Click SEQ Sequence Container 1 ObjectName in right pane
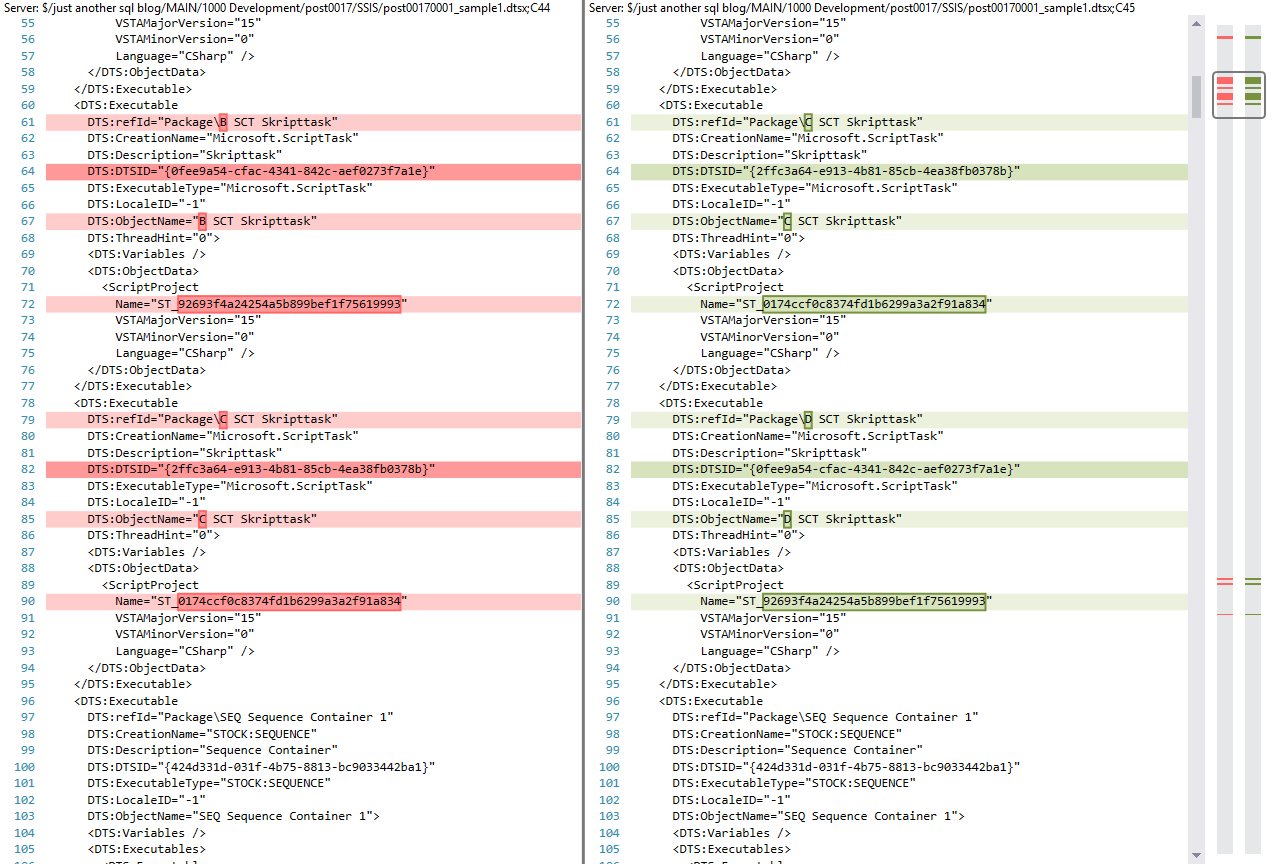Viewport: 1273px width, 864px height. 818,816
